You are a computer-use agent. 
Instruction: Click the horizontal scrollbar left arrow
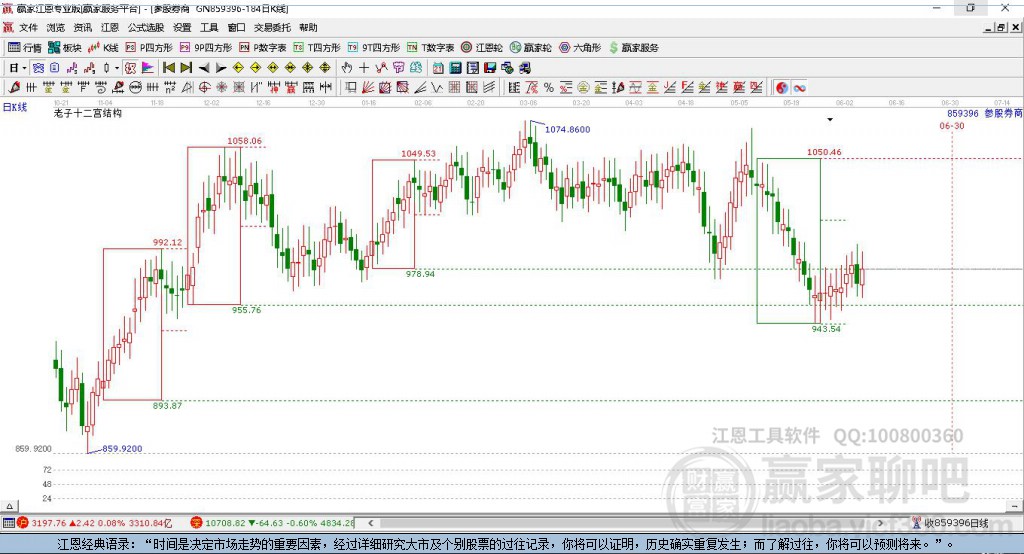[x=371, y=523]
